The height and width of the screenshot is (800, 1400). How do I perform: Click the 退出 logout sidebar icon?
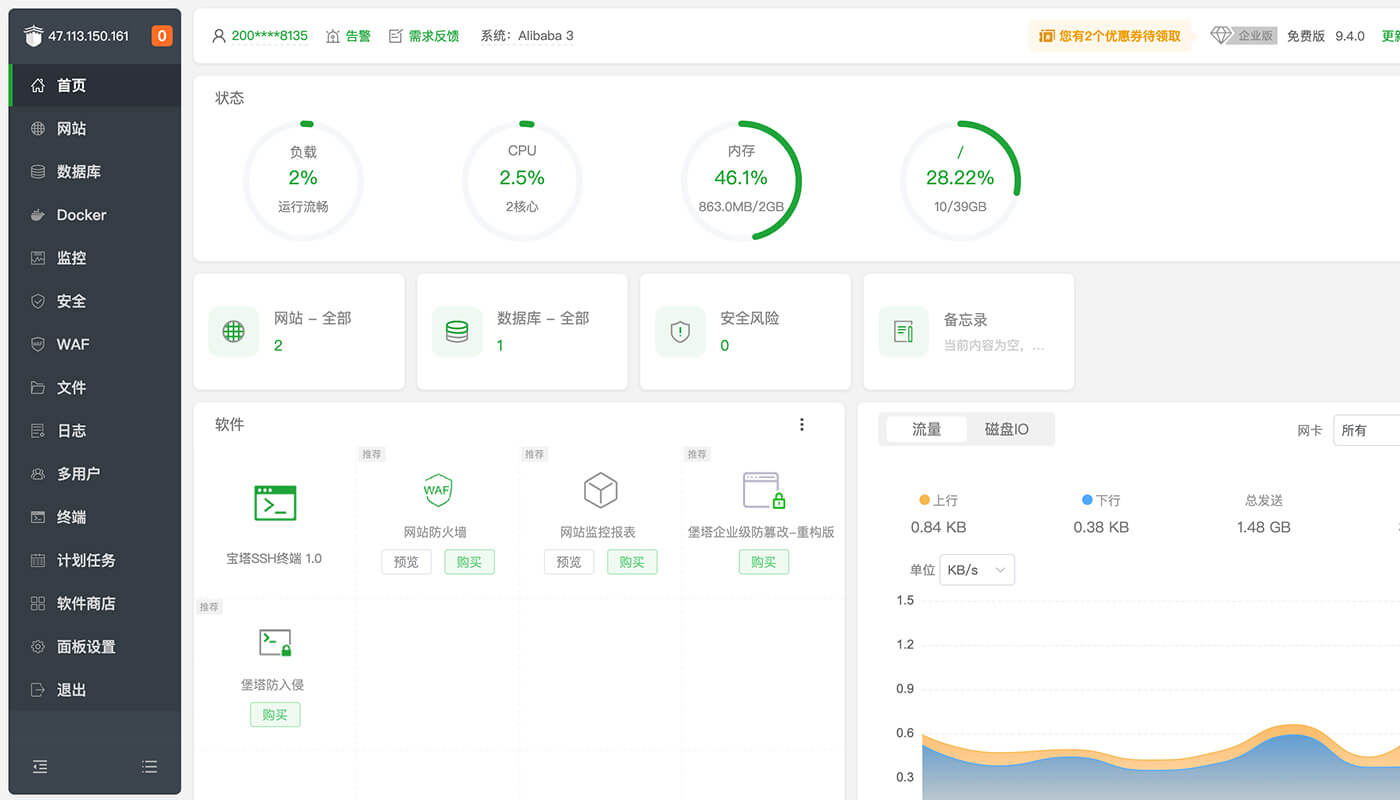tap(38, 690)
